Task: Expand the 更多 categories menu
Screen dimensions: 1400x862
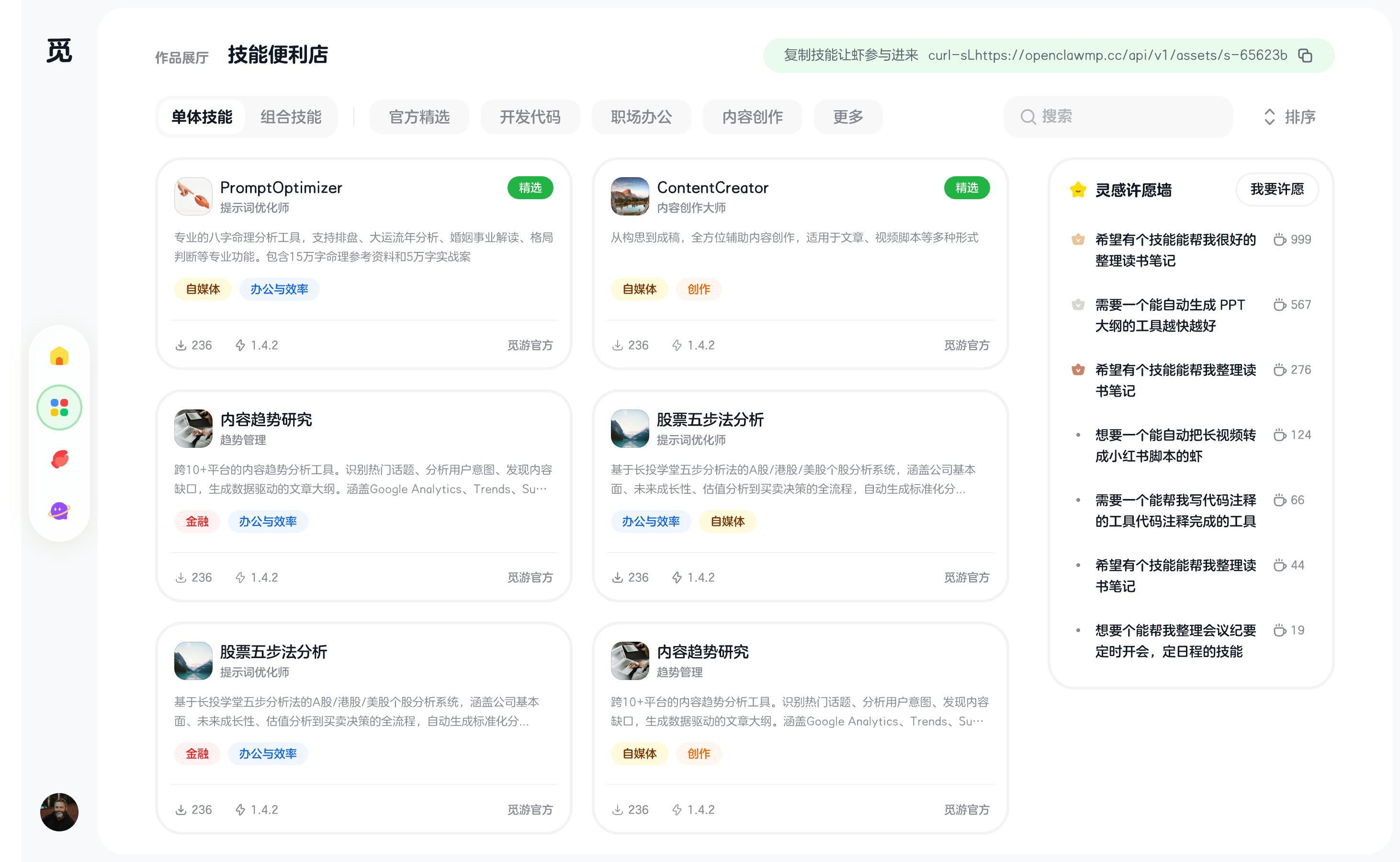Action: pos(847,117)
